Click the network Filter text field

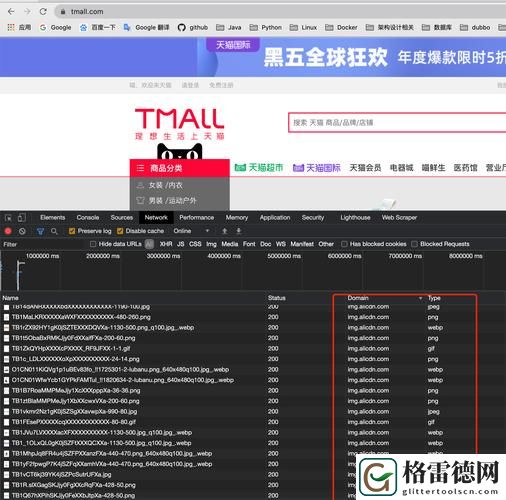43,244
